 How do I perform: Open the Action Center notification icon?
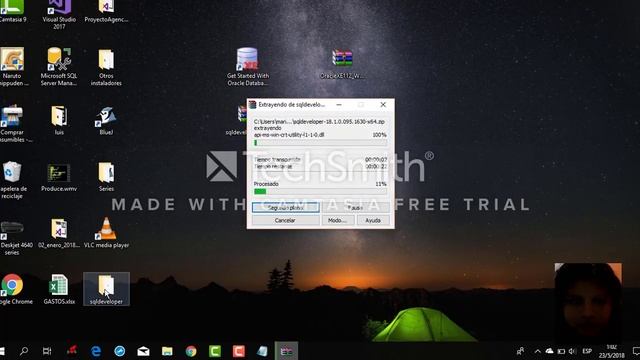636,351
